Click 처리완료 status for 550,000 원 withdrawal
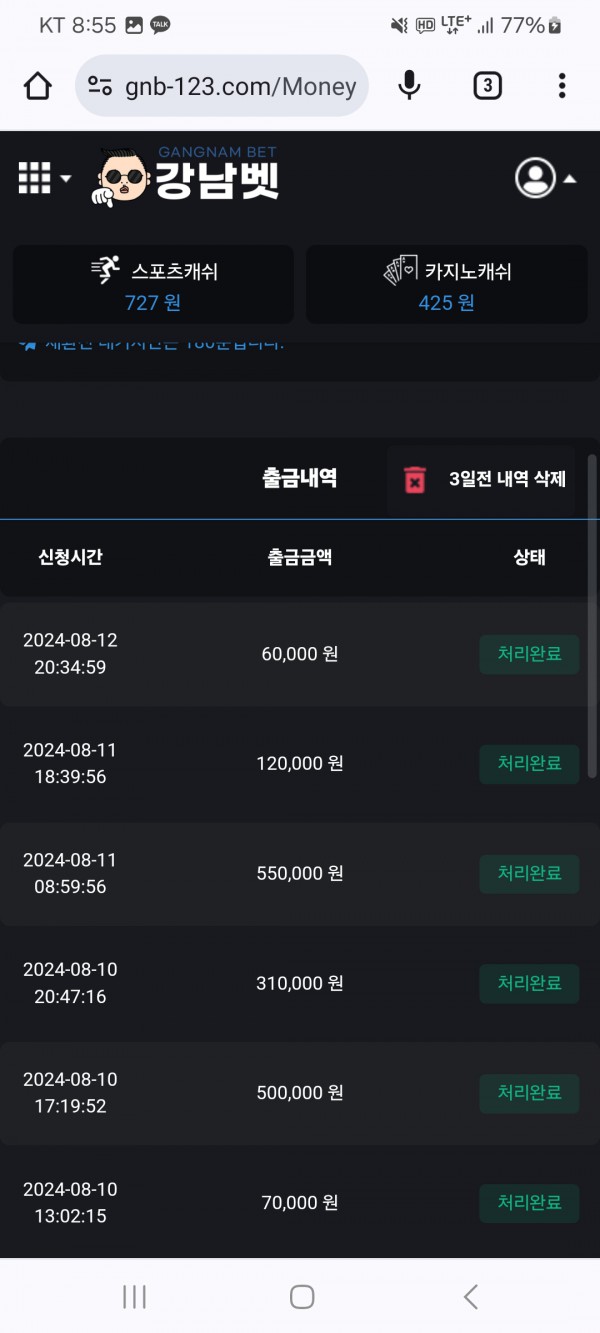600x1333 pixels. pos(529,874)
